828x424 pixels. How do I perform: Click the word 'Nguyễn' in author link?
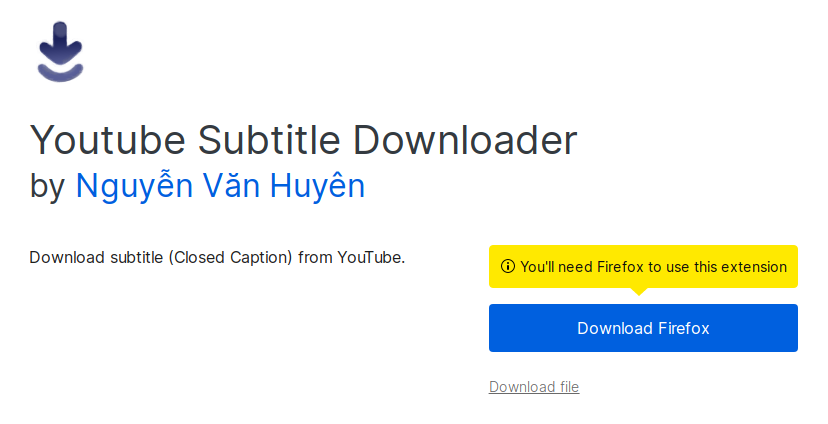coord(135,186)
